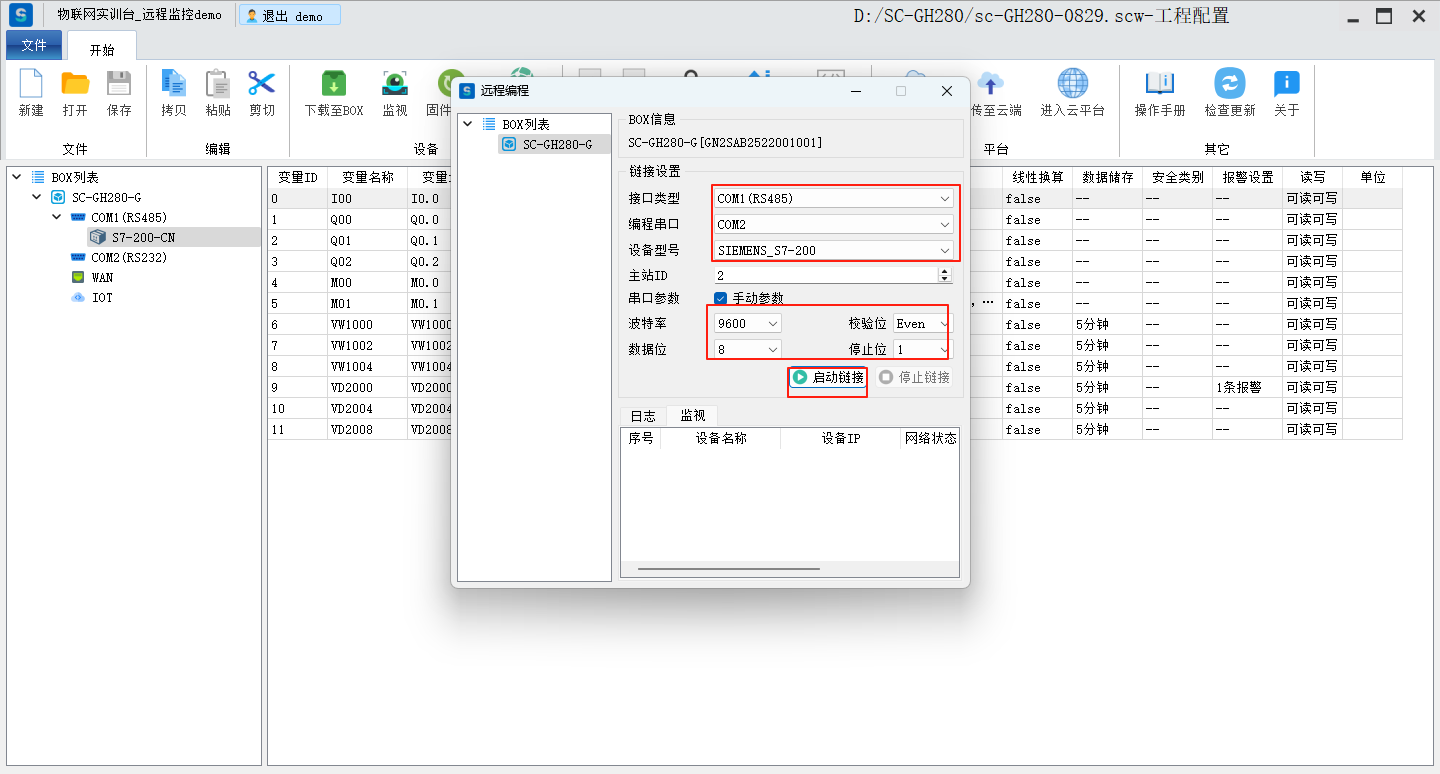This screenshot has height=774, width=1440.
Task: Click the 下载至BOX download icon
Action: click(x=334, y=84)
